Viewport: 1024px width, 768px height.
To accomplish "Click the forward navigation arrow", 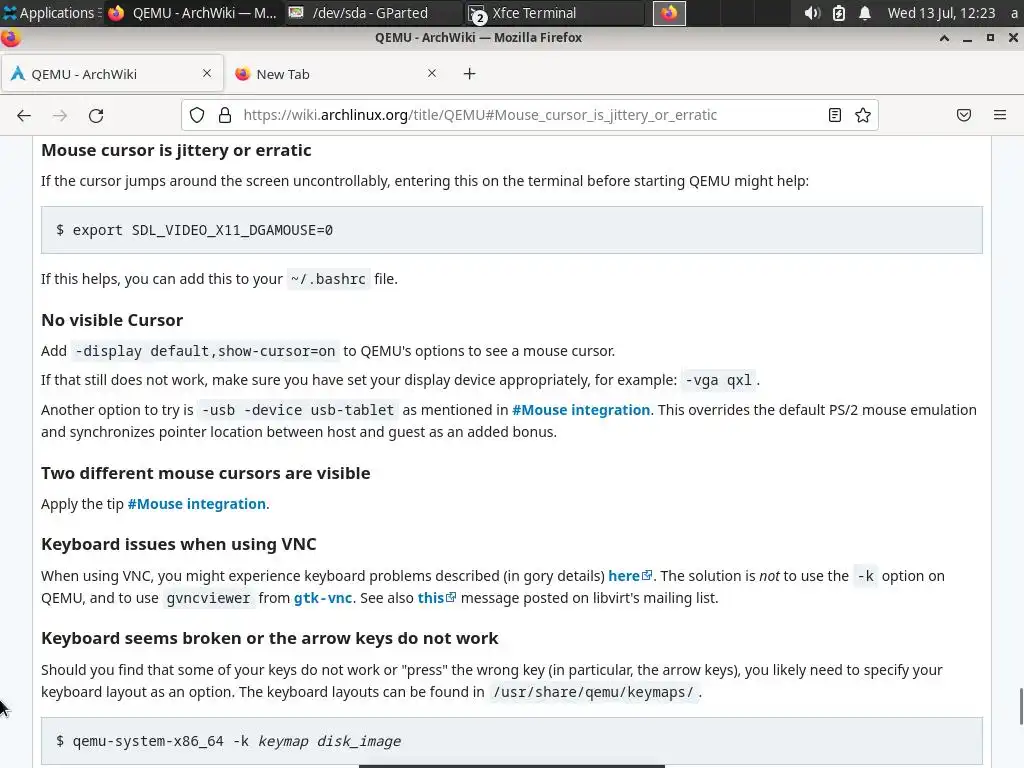I will click(x=60, y=116).
